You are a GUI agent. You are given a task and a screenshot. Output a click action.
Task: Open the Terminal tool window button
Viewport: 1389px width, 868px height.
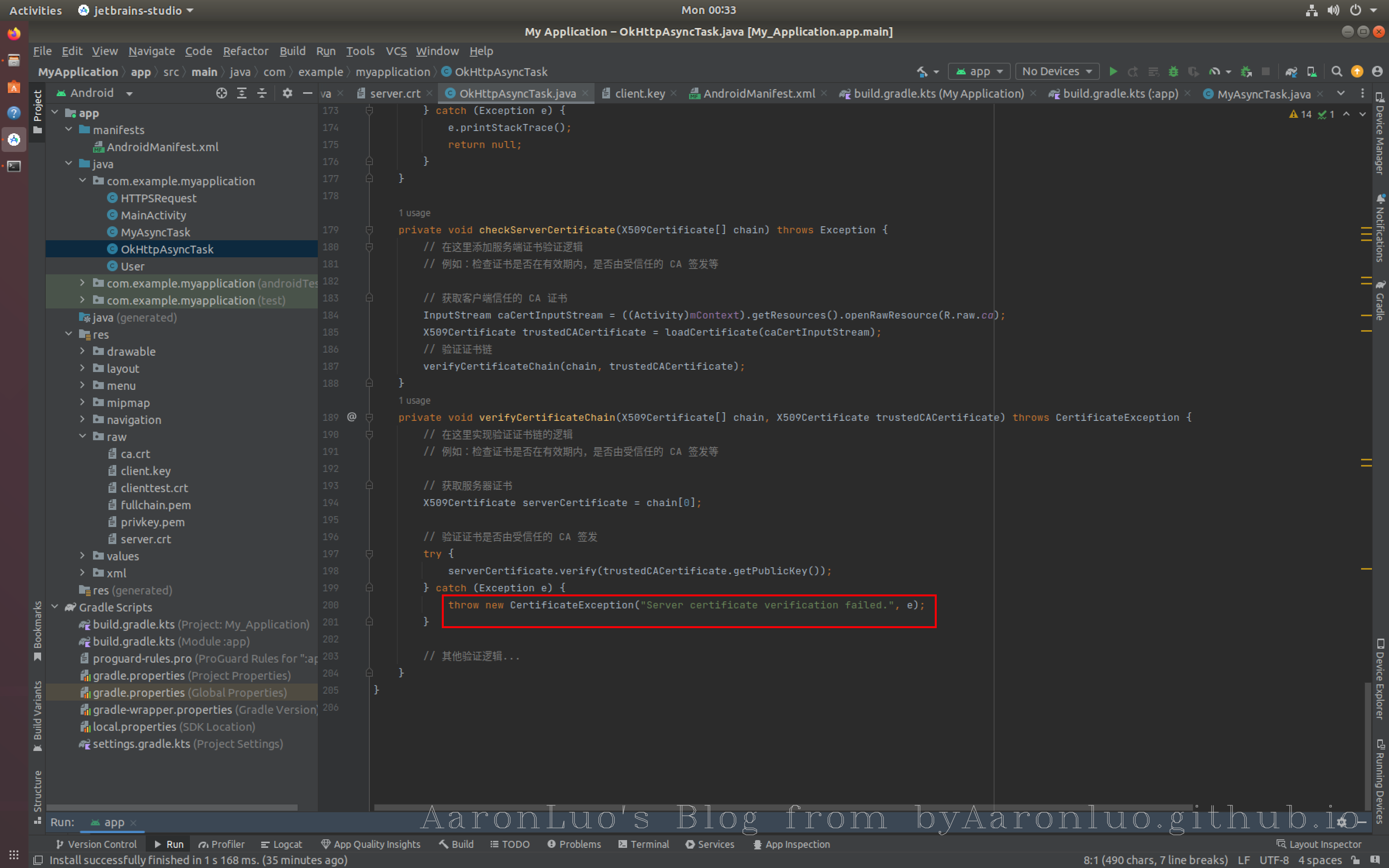coord(643,844)
